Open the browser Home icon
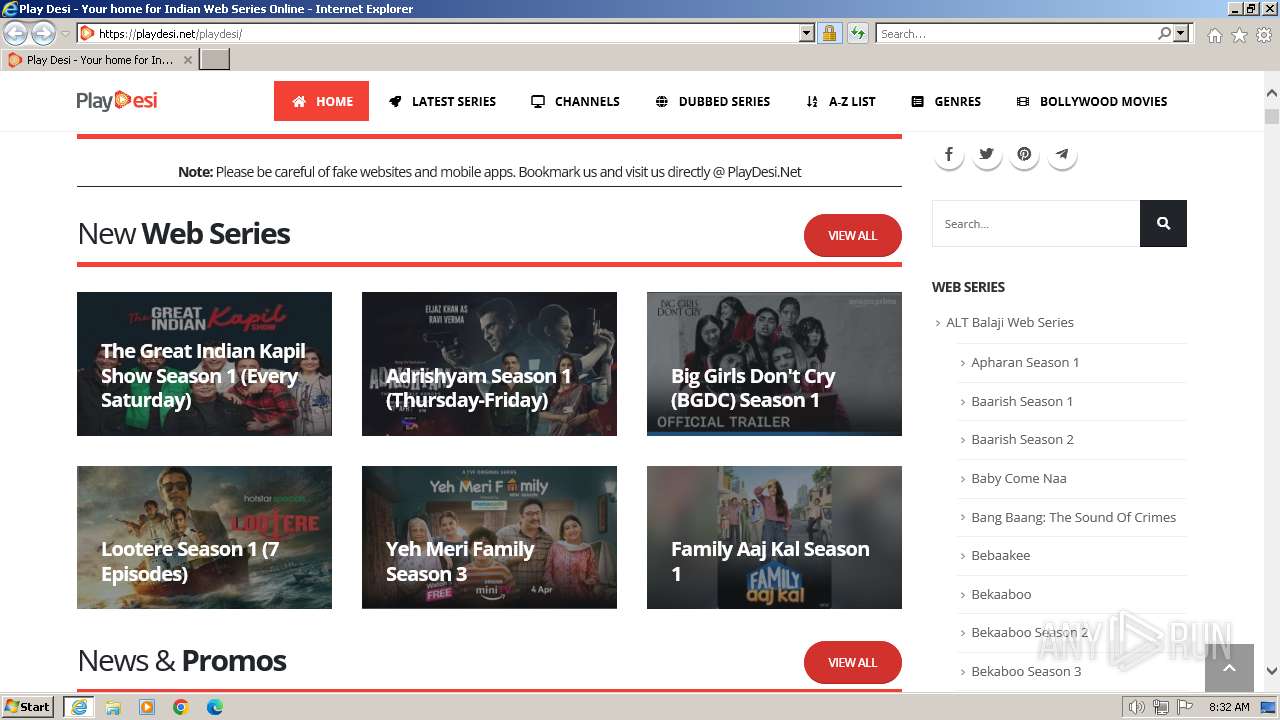This screenshot has width=1280, height=720. click(1214, 35)
